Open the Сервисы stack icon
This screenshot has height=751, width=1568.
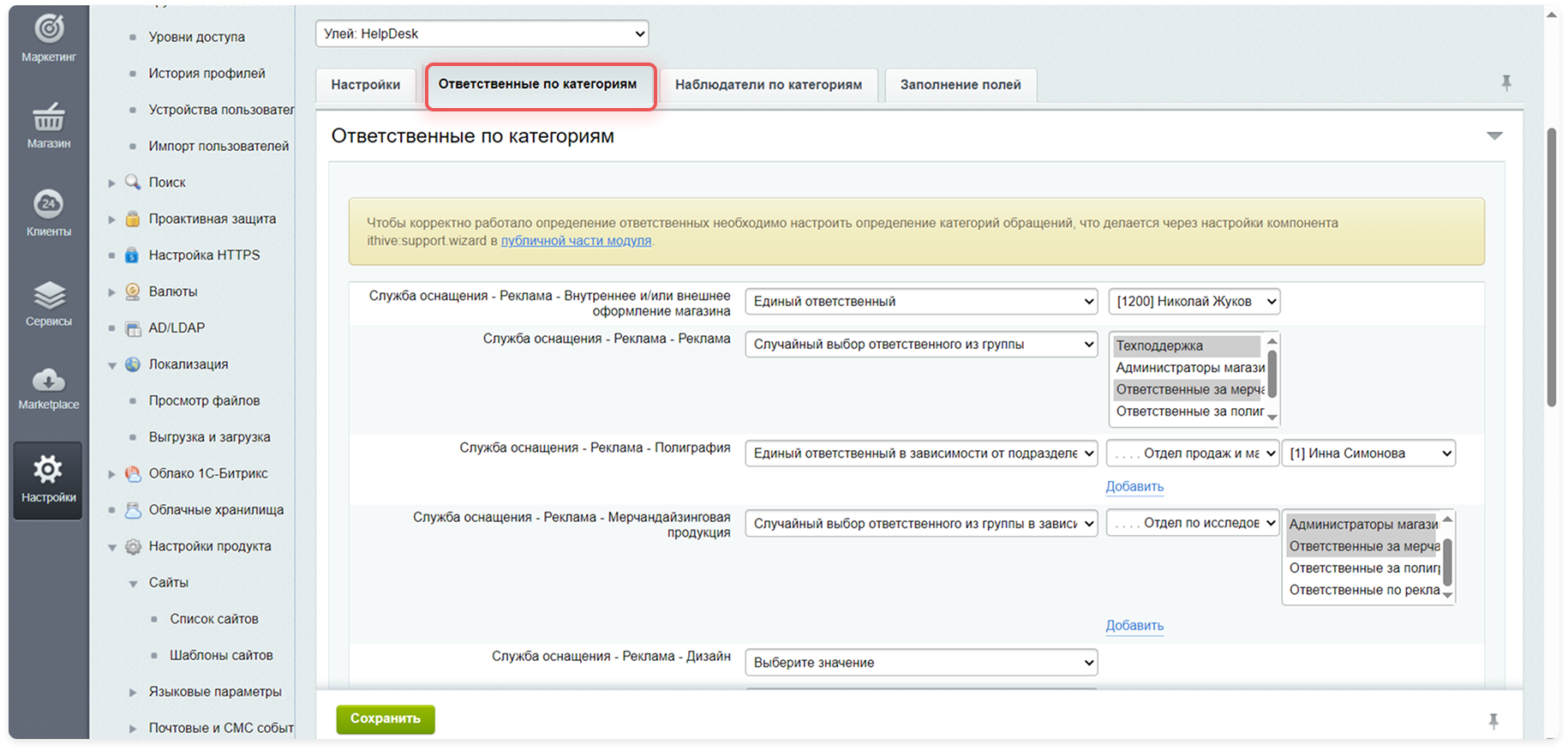[49, 295]
